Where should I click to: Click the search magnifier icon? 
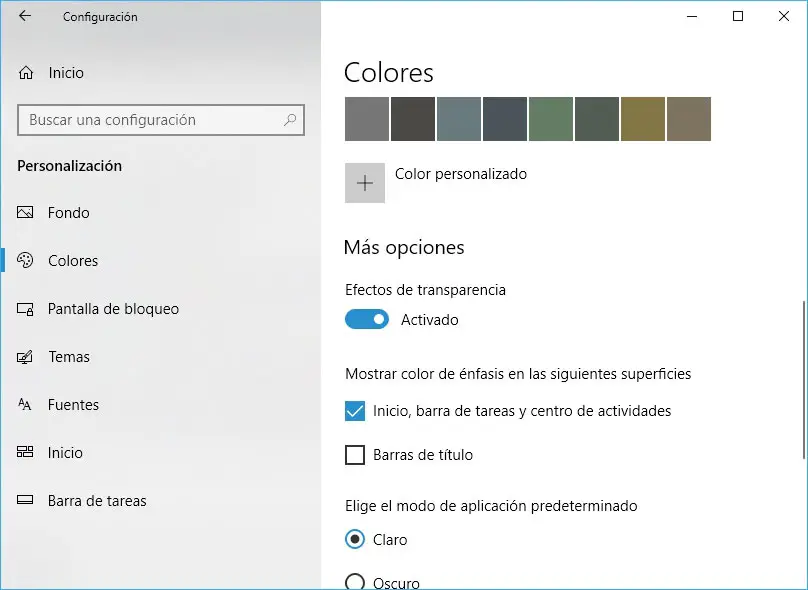pos(290,120)
